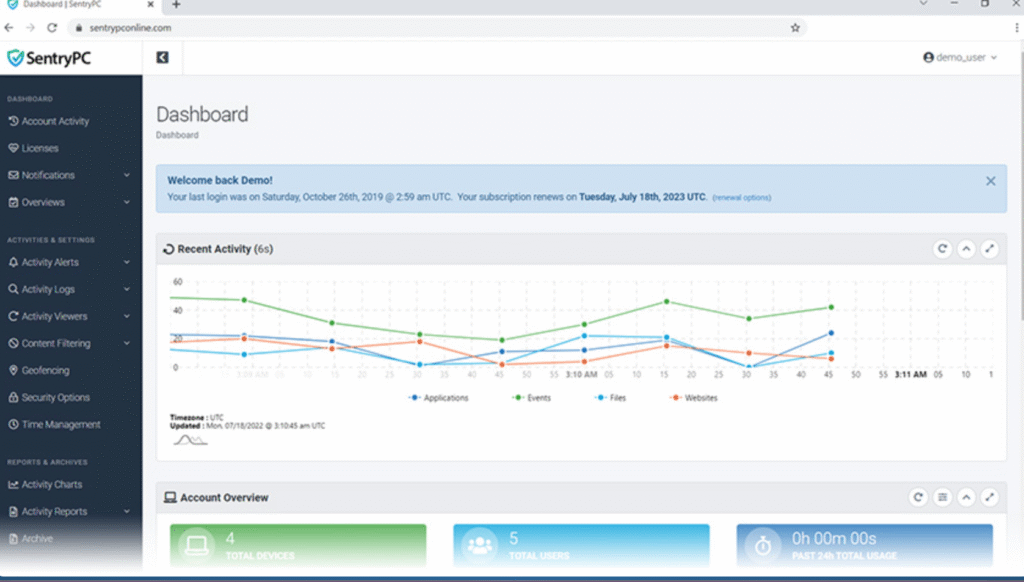Select the Dashboard browser tab
Screen dimensions: 1024x582
pos(80,5)
